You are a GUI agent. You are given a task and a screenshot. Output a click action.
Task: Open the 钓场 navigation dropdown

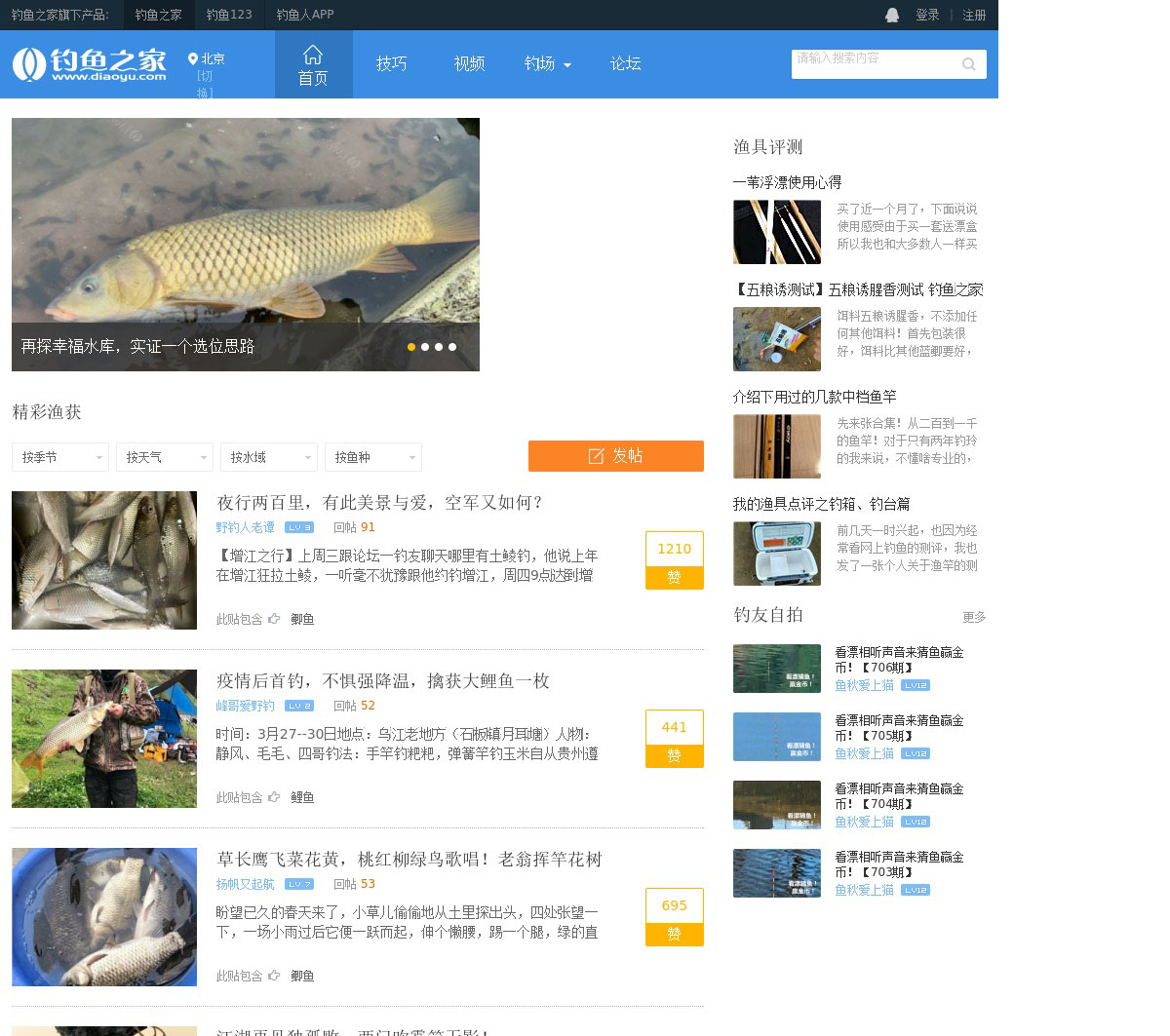[x=547, y=64]
